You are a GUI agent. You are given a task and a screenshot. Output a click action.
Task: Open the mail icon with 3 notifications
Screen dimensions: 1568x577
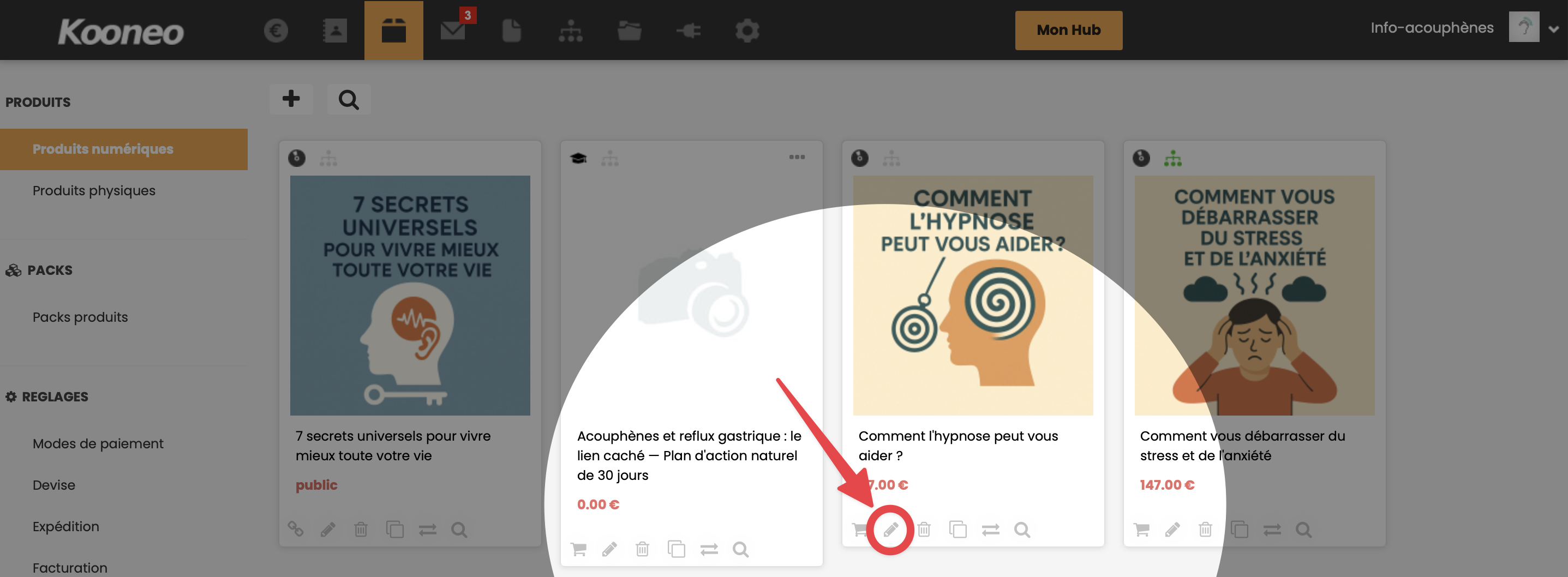click(x=453, y=31)
